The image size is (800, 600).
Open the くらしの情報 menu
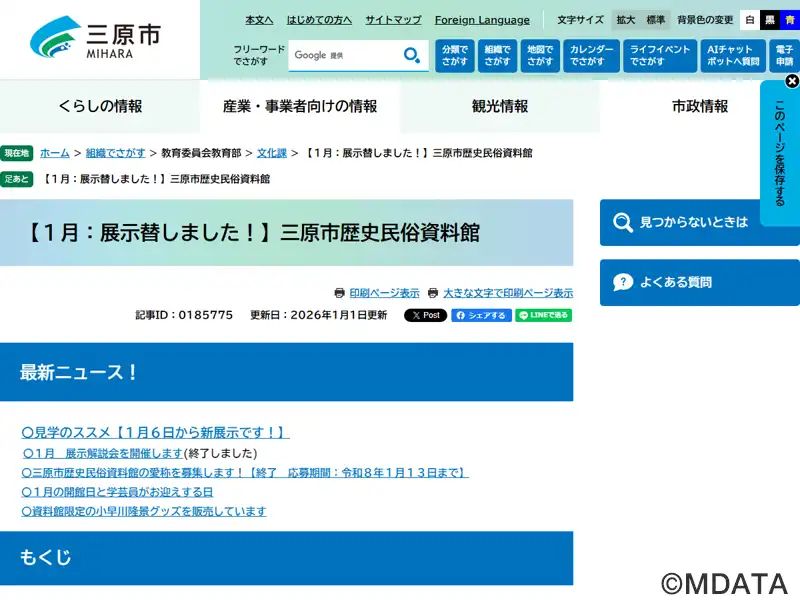100,106
